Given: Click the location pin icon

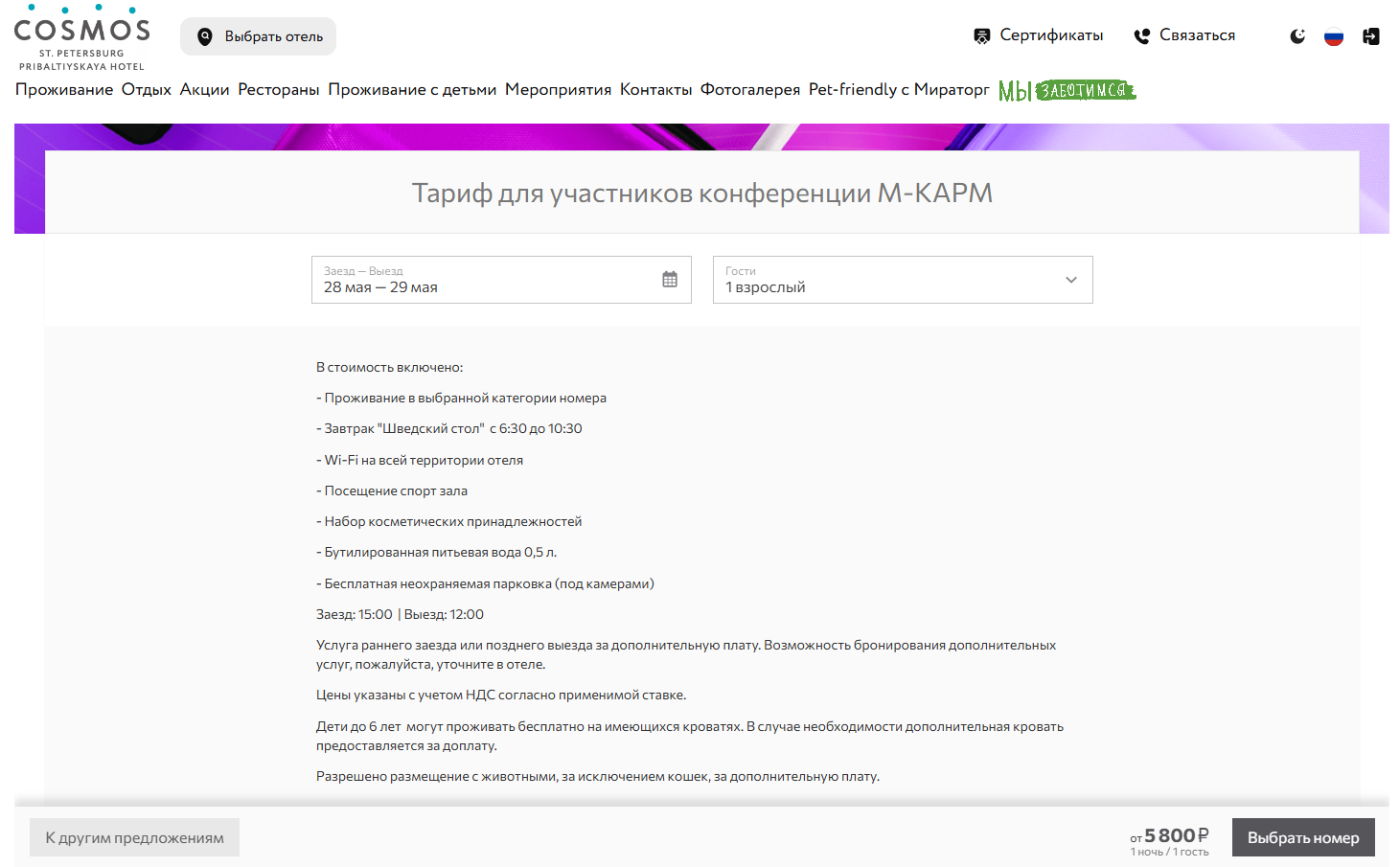Looking at the screenshot, I should (x=204, y=36).
